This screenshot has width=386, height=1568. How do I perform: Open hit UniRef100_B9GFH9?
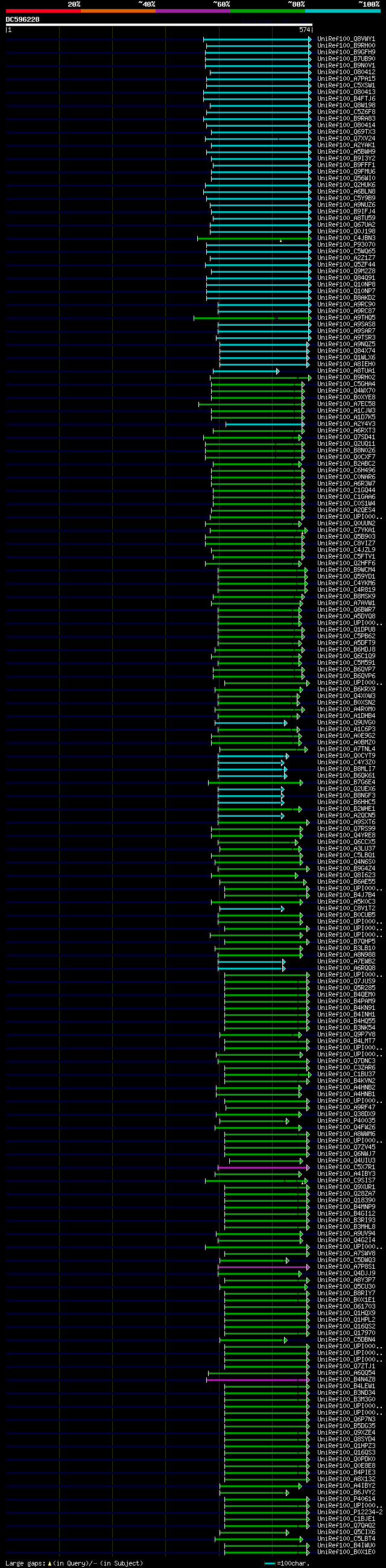[x=346, y=52]
